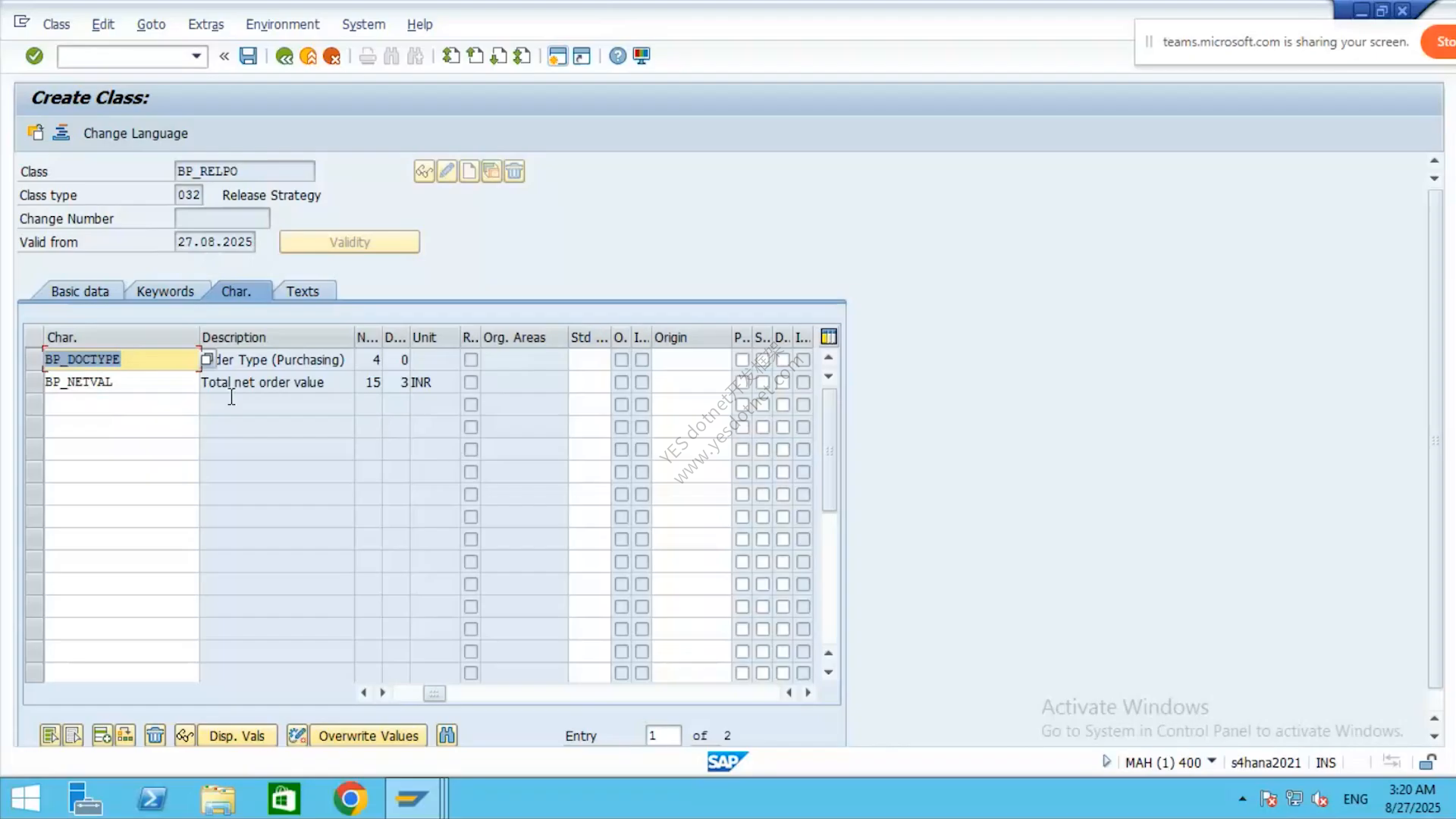This screenshot has height=819, width=1456.
Task: Check the O. checkbox in the BP_DOCTYPE row
Action: (622, 359)
